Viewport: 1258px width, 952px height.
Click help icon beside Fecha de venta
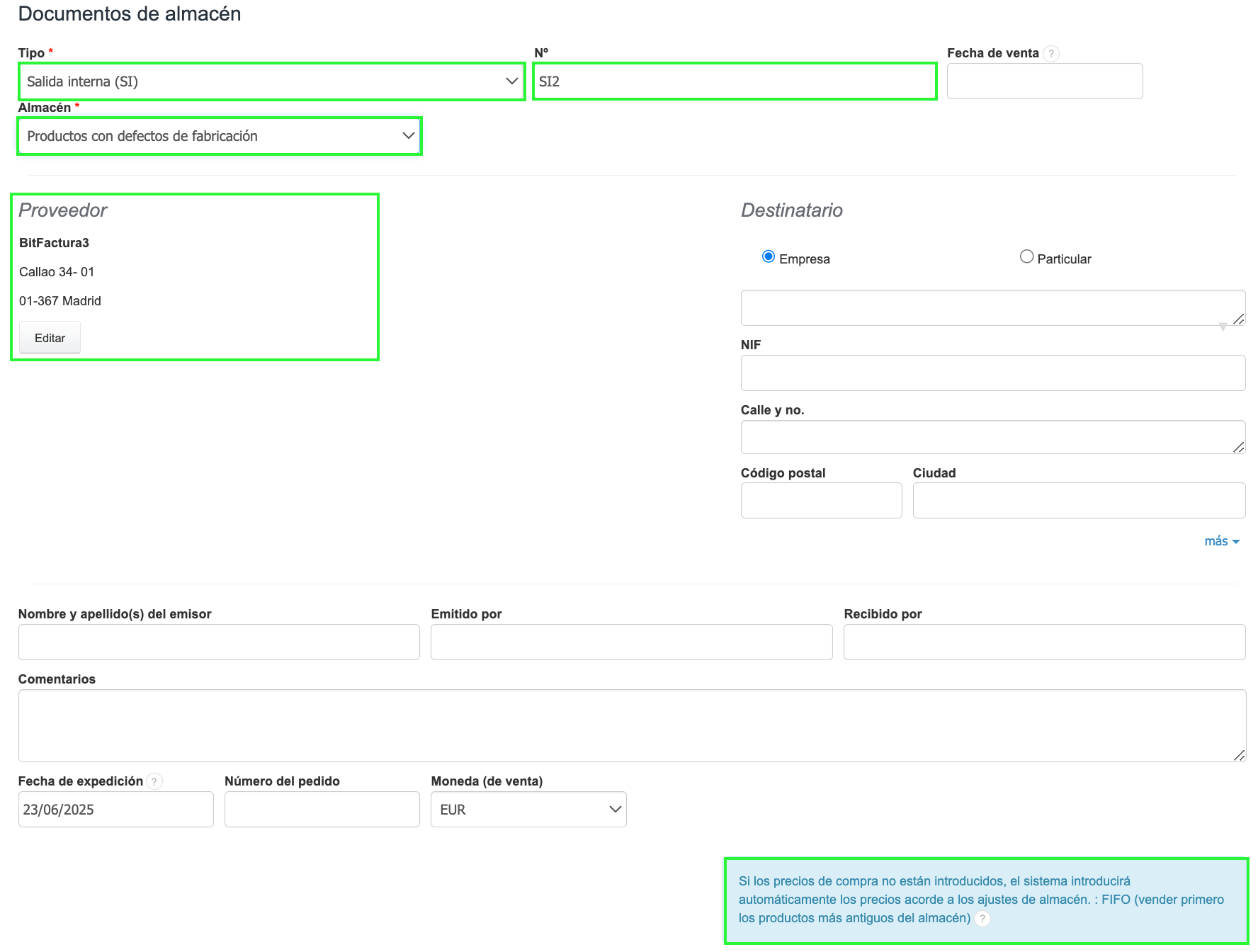coord(1051,54)
